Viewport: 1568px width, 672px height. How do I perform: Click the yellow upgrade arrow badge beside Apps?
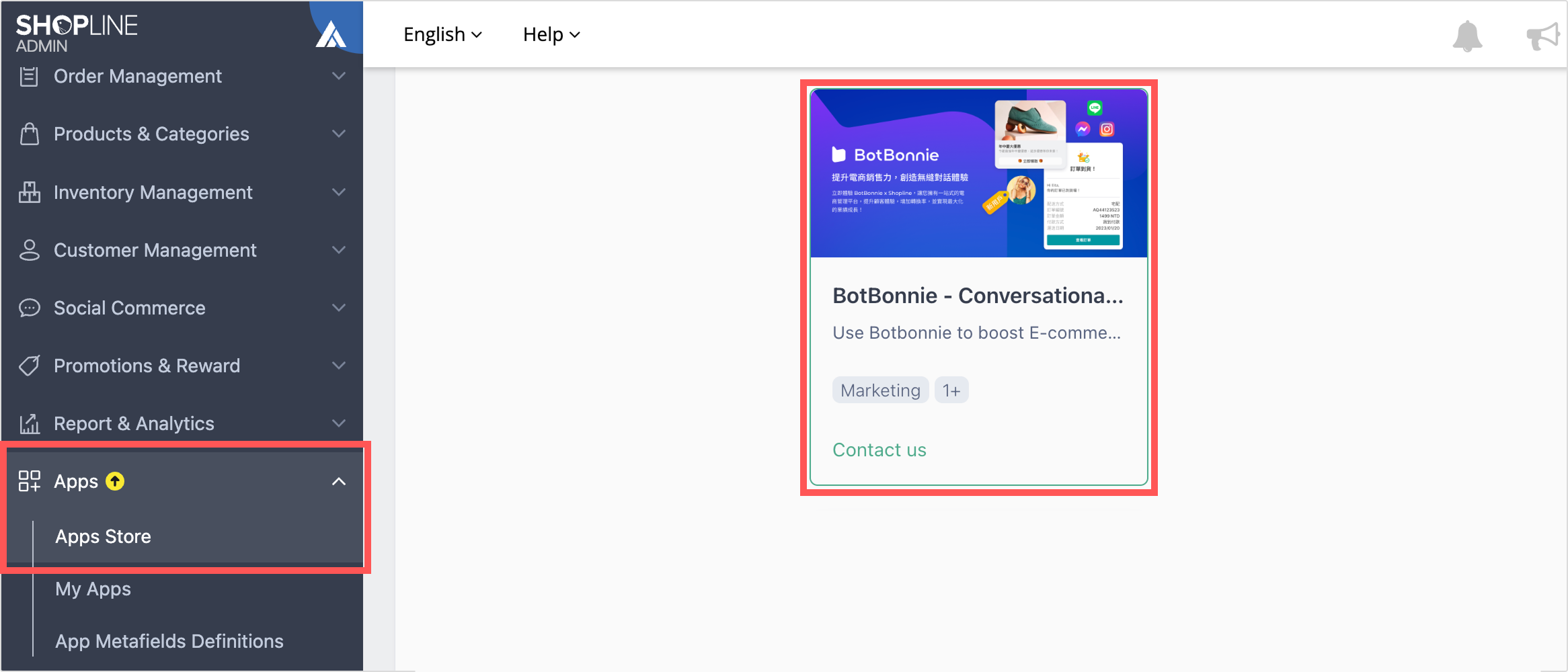[x=115, y=481]
